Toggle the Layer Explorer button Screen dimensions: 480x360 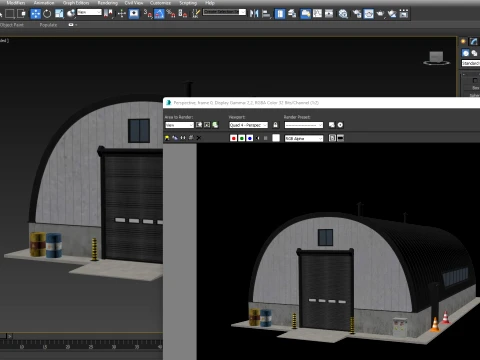(292, 14)
